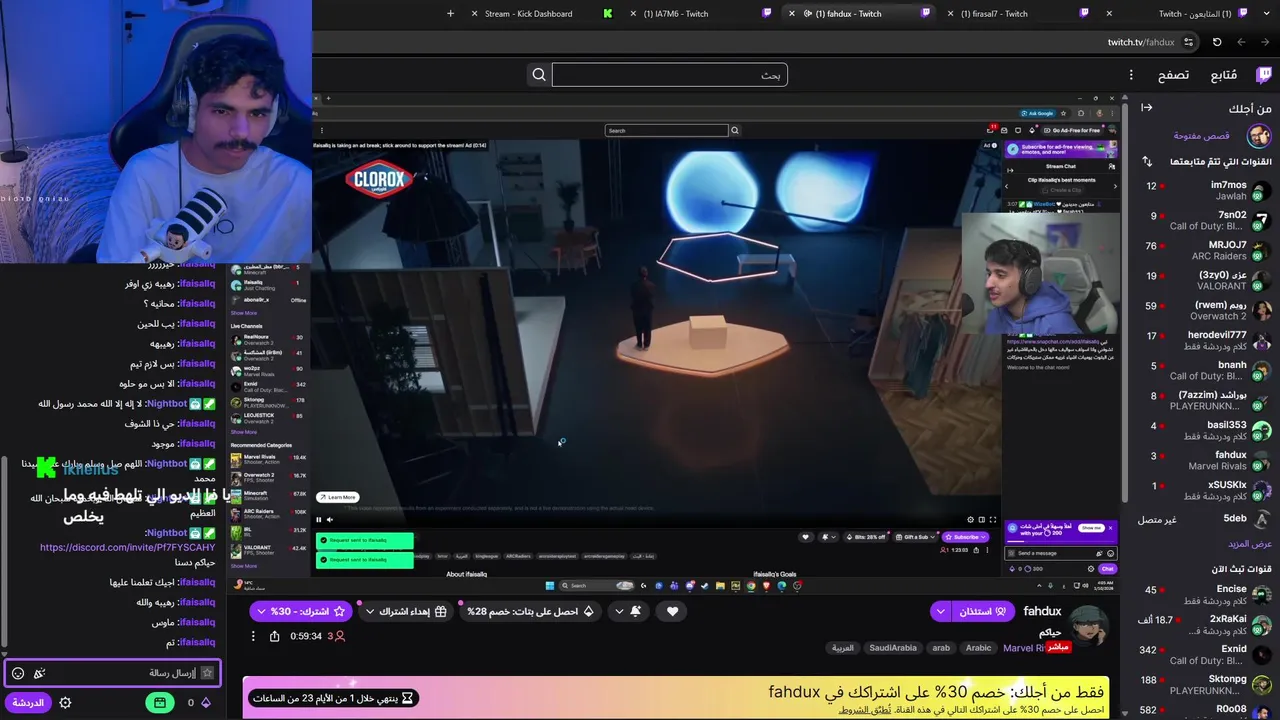Toggle fullscreen icon in the embedded player
This screenshot has height=720, width=1280.
(992, 519)
